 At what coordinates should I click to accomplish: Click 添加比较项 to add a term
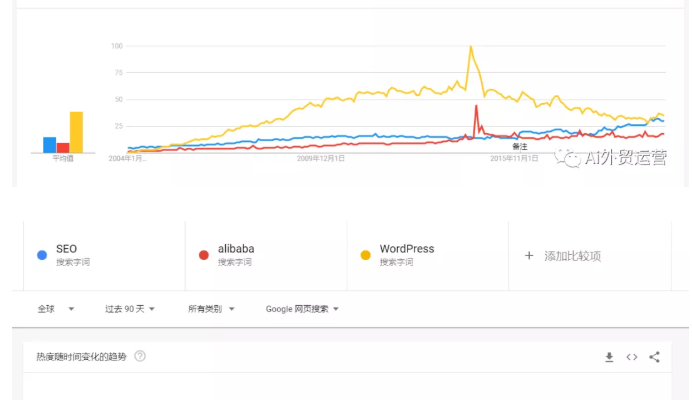point(572,256)
